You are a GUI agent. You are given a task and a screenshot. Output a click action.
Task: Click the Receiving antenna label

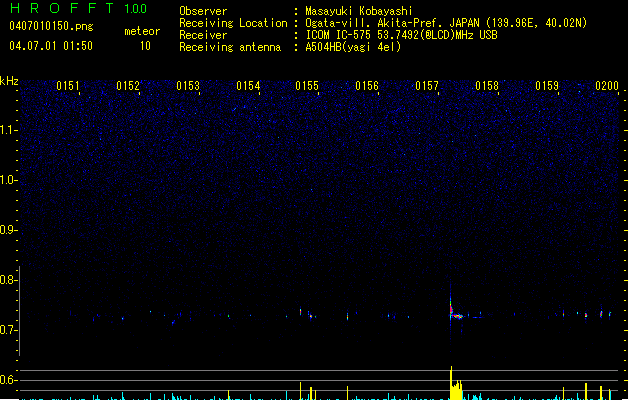coord(230,47)
